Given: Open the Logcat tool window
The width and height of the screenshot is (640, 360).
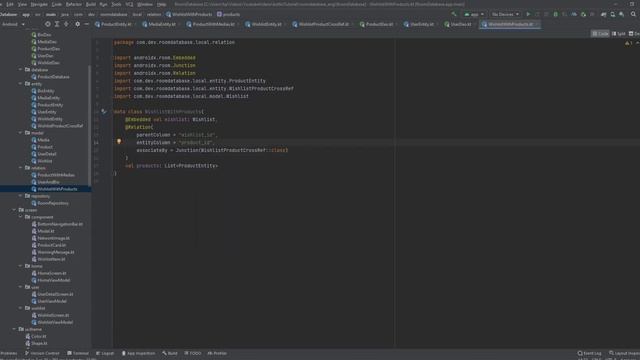Looking at the screenshot, I should 105,353.
